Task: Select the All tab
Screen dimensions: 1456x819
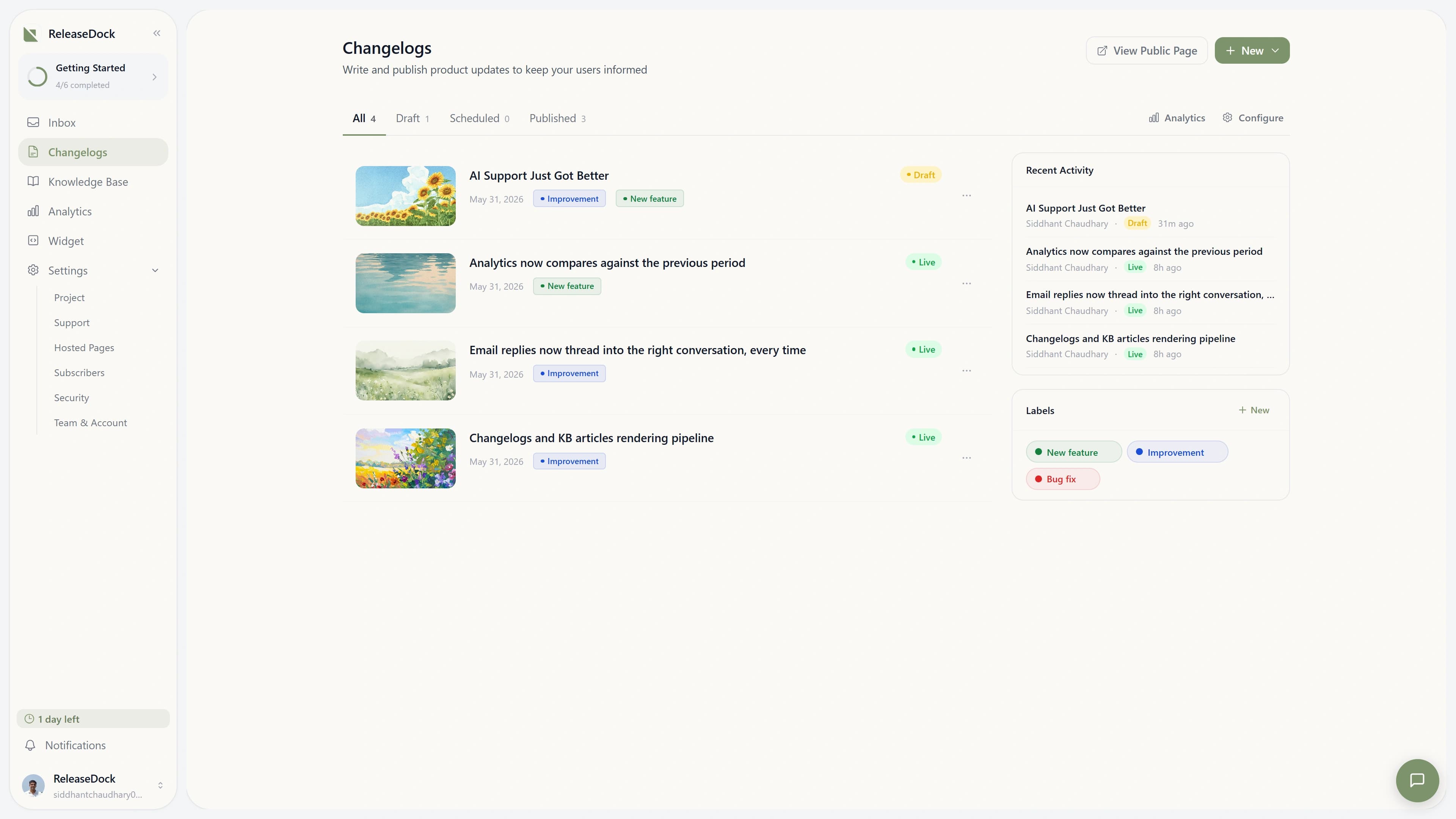Action: point(364,118)
